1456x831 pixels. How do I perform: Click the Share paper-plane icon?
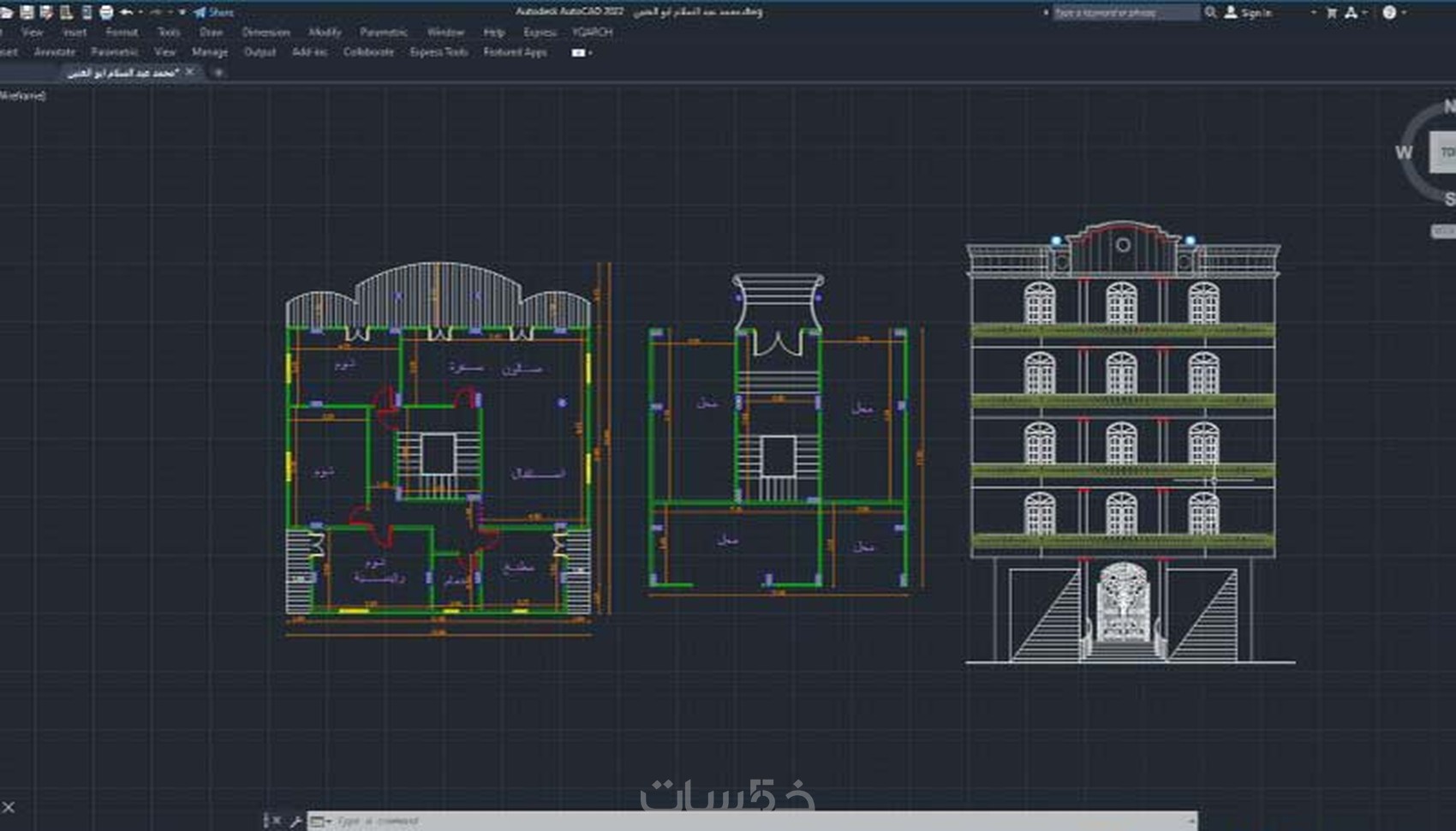point(200,12)
